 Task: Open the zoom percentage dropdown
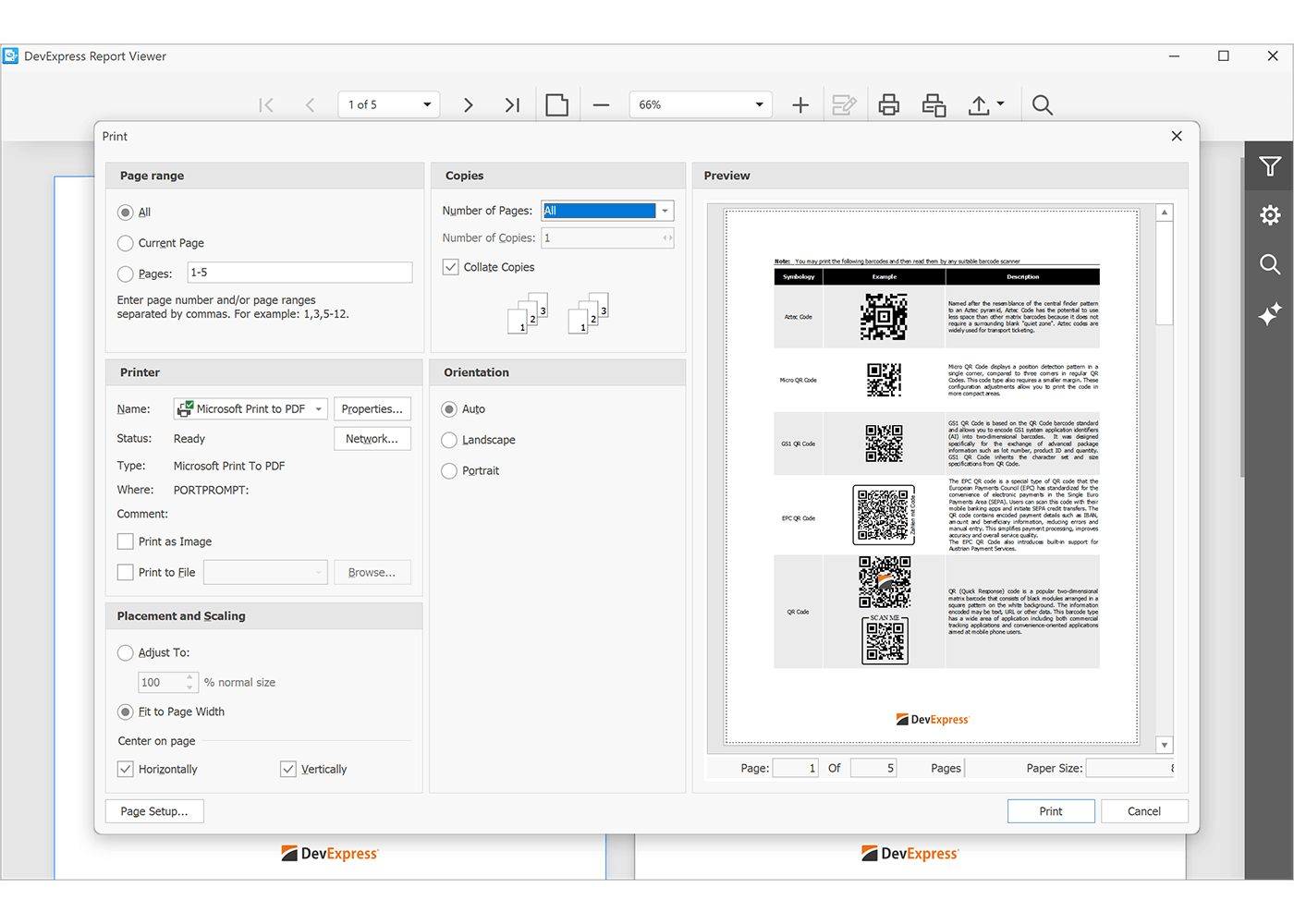[x=758, y=104]
